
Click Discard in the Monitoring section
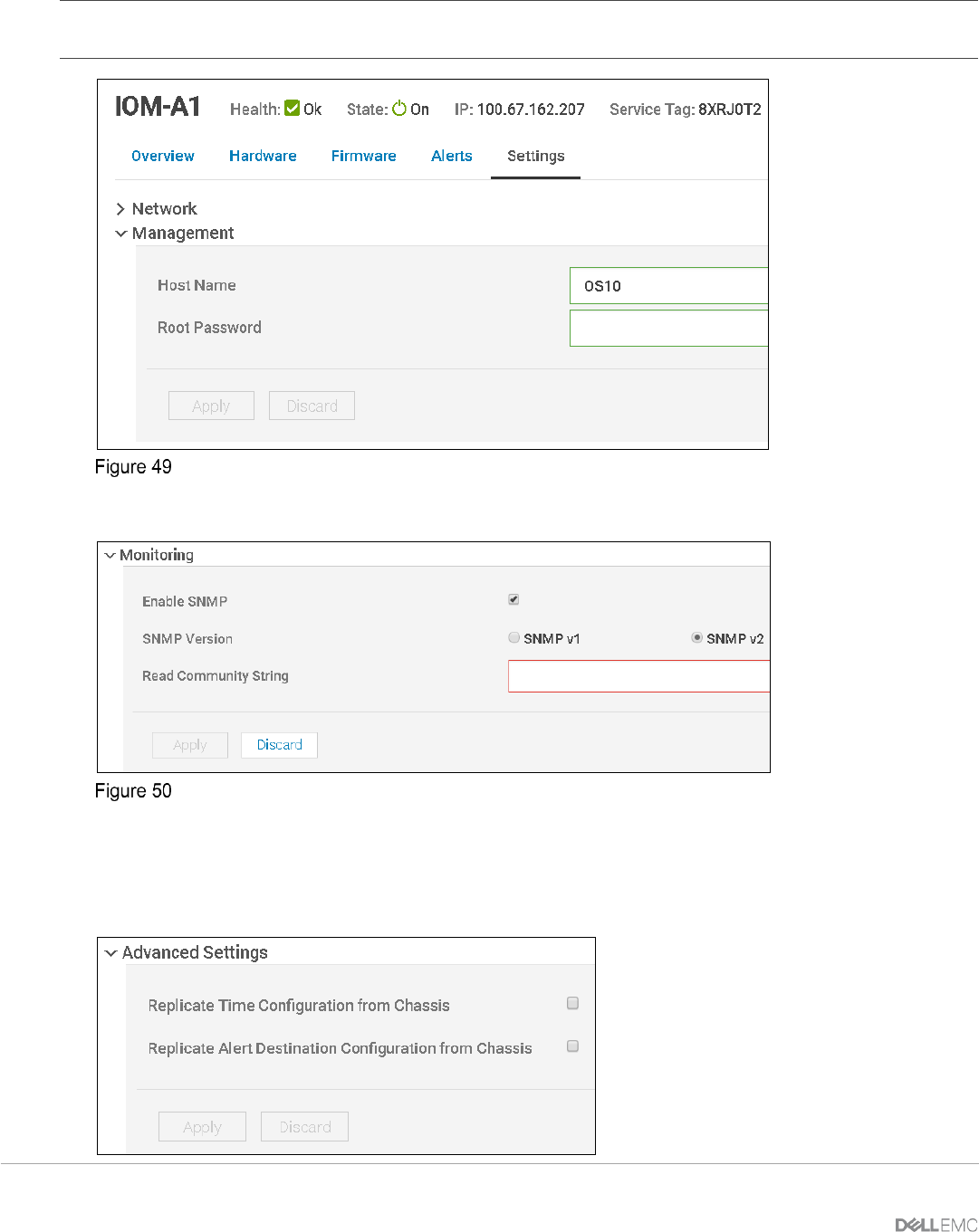279,745
